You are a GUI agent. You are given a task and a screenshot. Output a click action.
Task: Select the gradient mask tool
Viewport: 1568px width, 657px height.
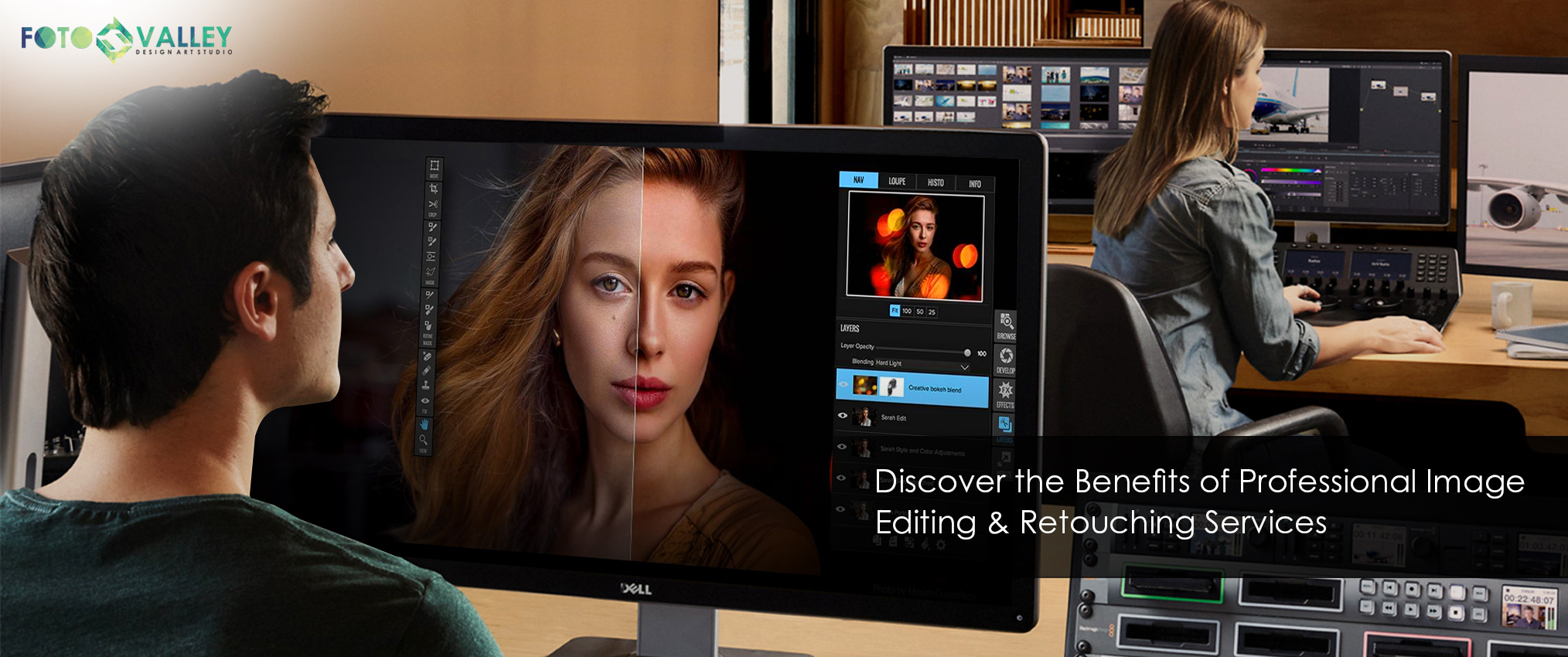431,256
